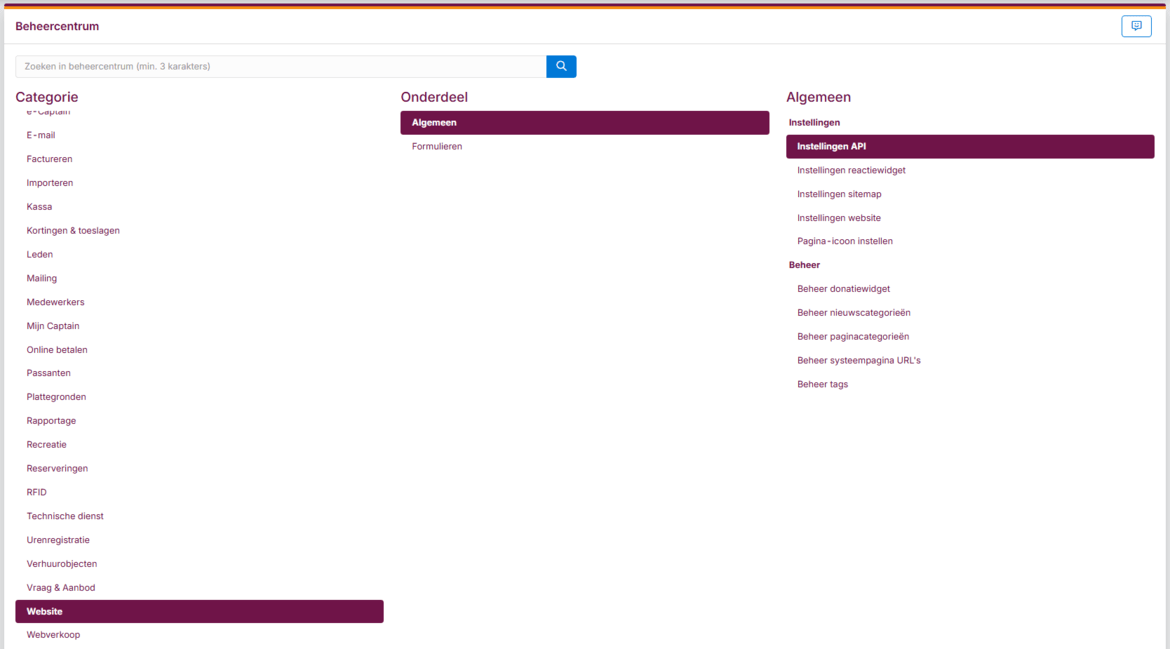Click the Beheercentrum search field
This screenshot has width=1170, height=649.
coord(280,66)
